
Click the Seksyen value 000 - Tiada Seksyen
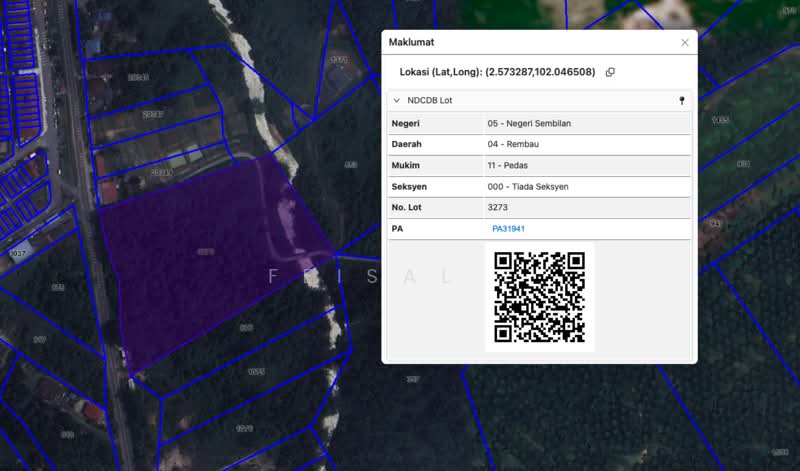click(x=528, y=187)
